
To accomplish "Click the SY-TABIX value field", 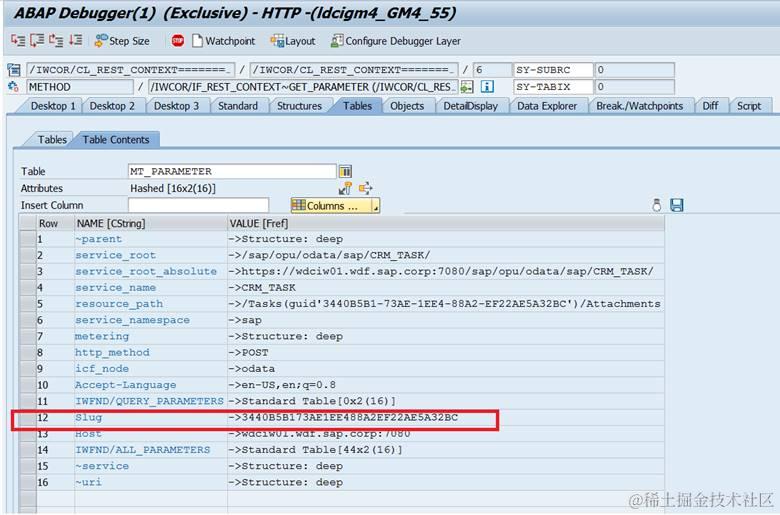I will coord(634,87).
